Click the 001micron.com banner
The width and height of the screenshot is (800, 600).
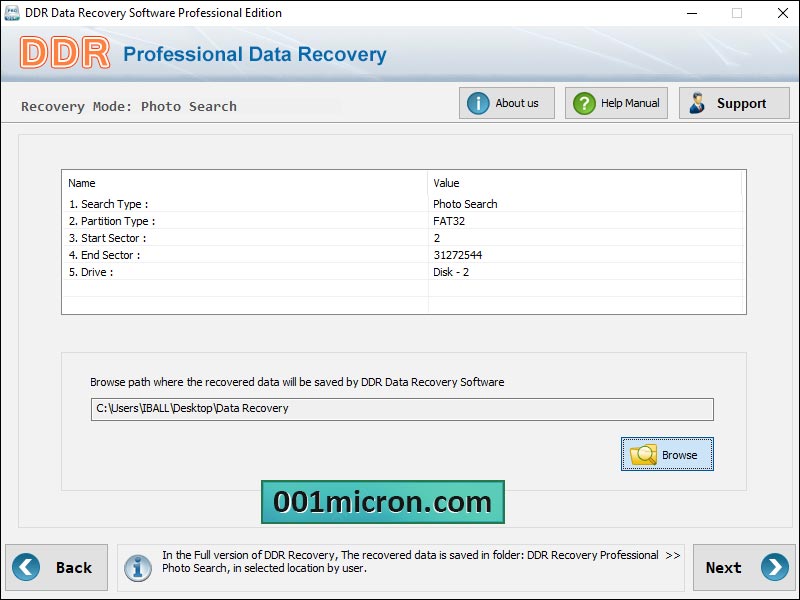point(383,502)
